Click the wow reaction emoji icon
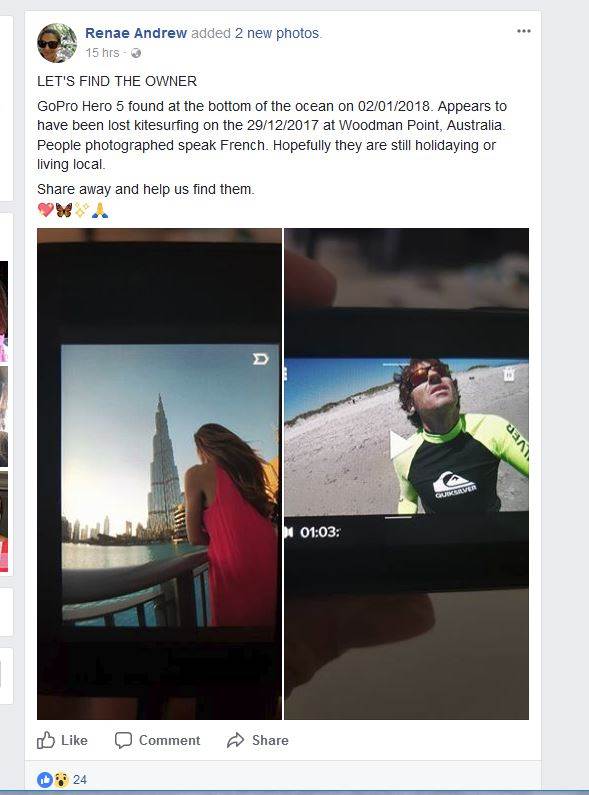Image resolution: width=589 pixels, height=795 pixels. point(61,779)
